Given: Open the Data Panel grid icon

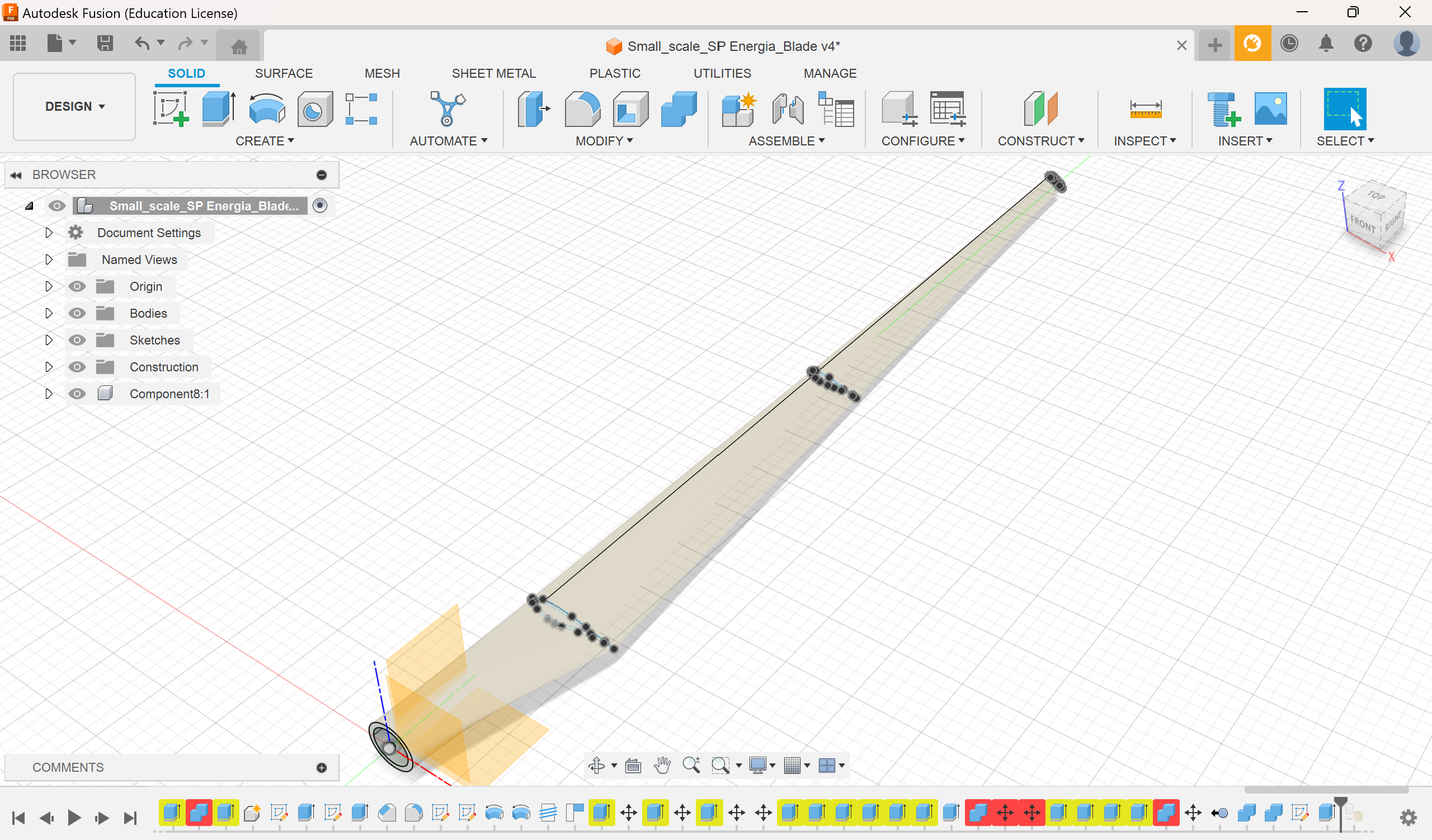Looking at the screenshot, I should tap(18, 43).
